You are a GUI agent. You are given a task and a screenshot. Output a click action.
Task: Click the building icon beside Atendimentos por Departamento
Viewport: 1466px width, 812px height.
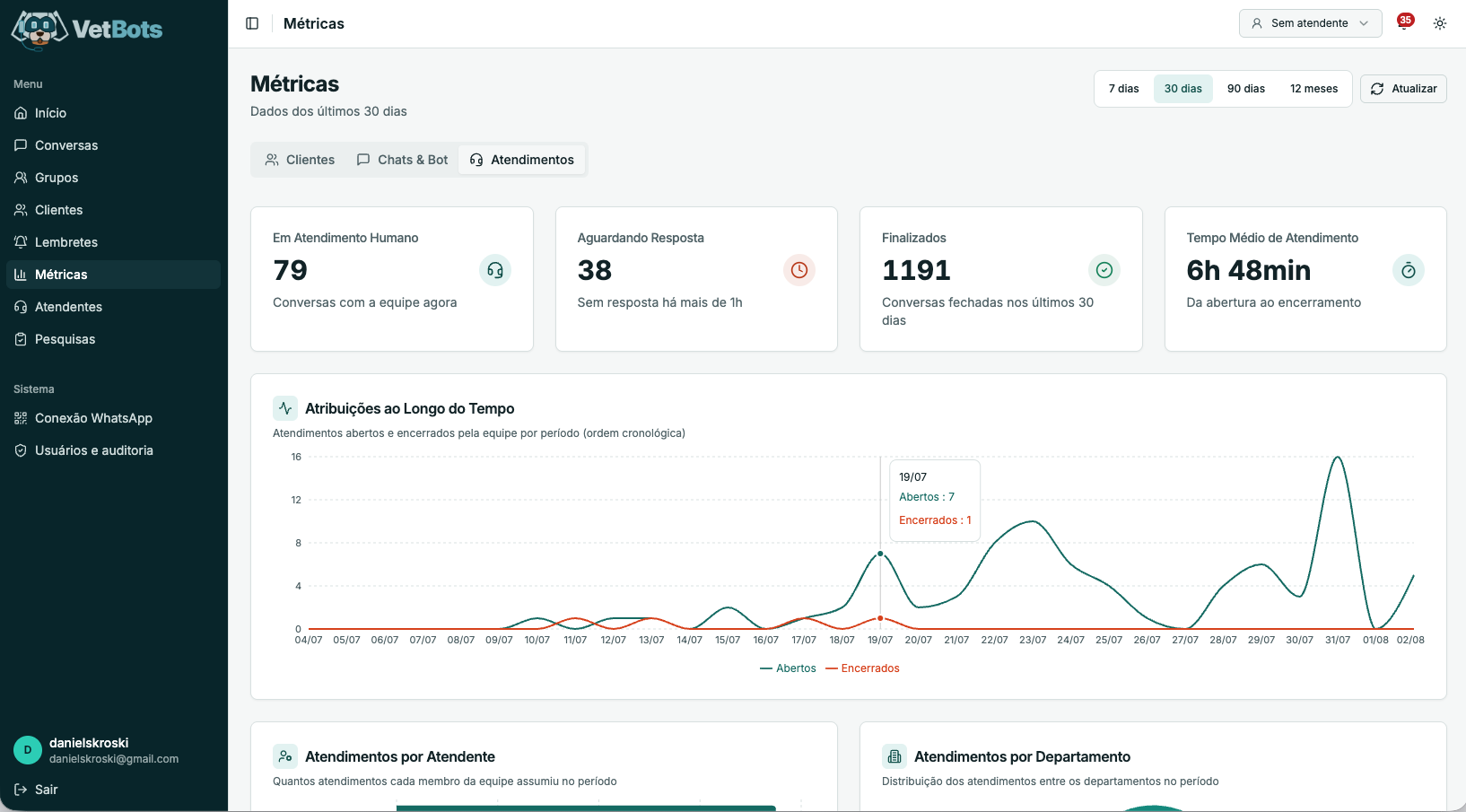point(894,756)
